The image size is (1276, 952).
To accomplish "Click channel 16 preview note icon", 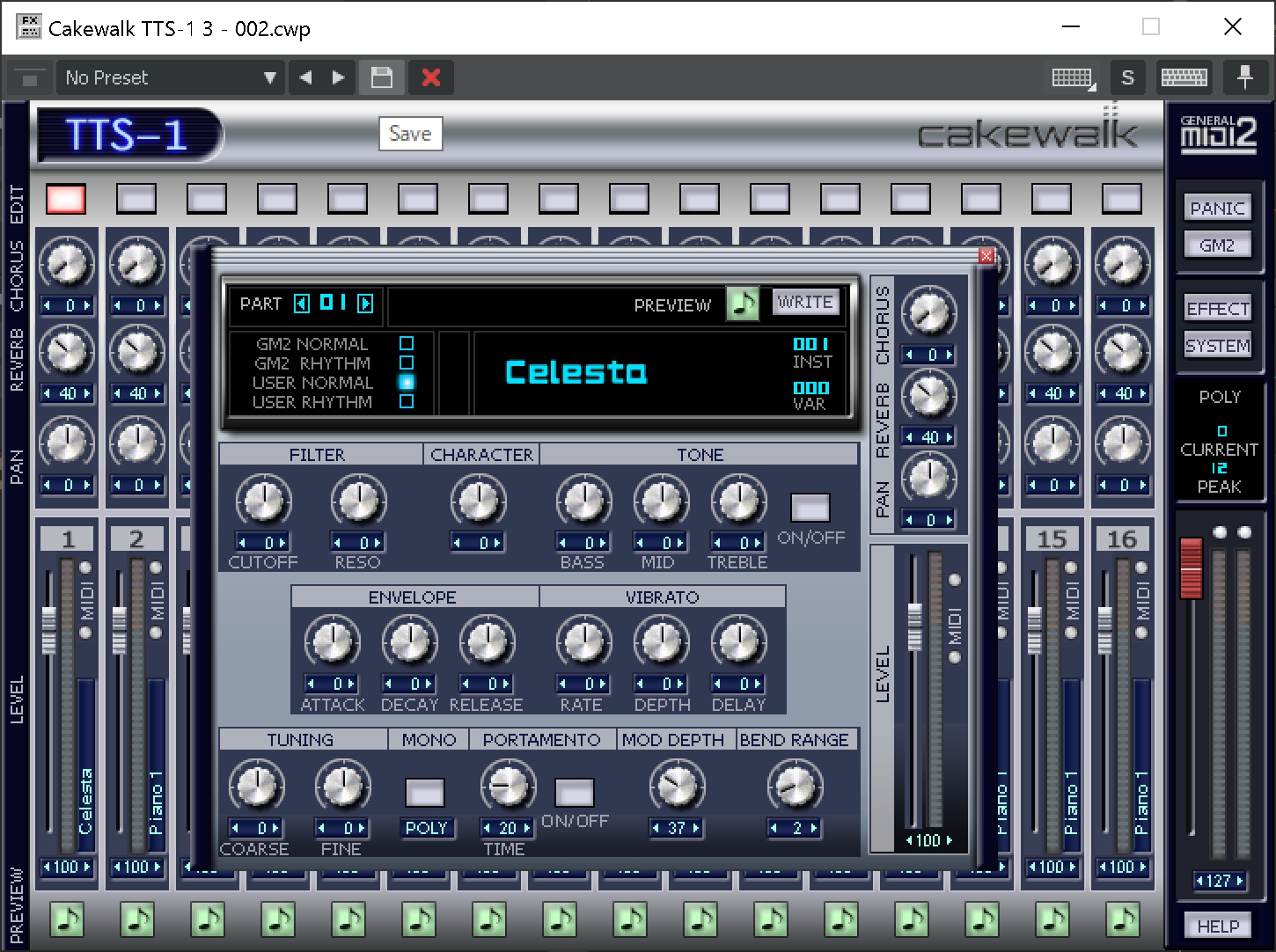I will (x=1122, y=920).
